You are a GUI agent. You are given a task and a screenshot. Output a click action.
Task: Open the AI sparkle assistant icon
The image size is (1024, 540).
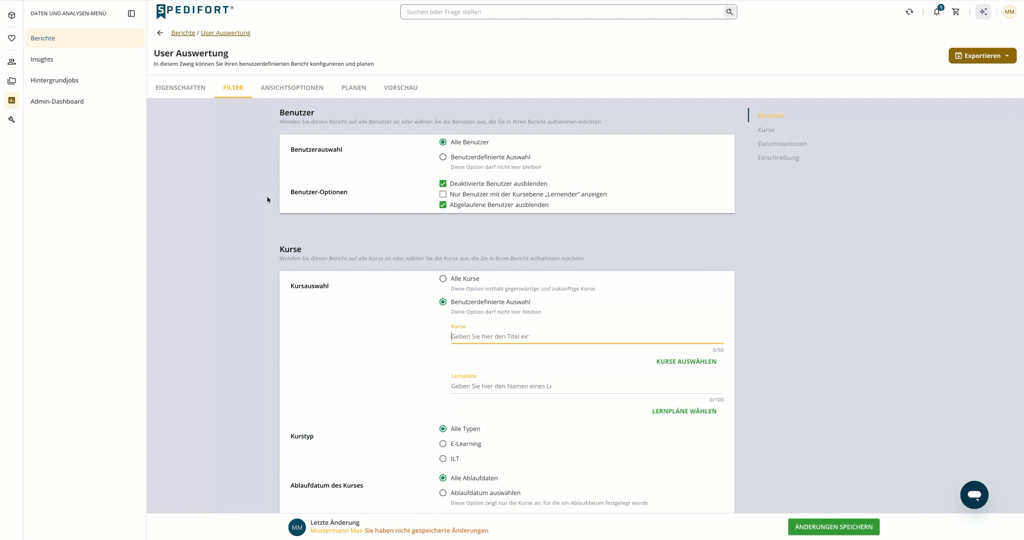983,12
